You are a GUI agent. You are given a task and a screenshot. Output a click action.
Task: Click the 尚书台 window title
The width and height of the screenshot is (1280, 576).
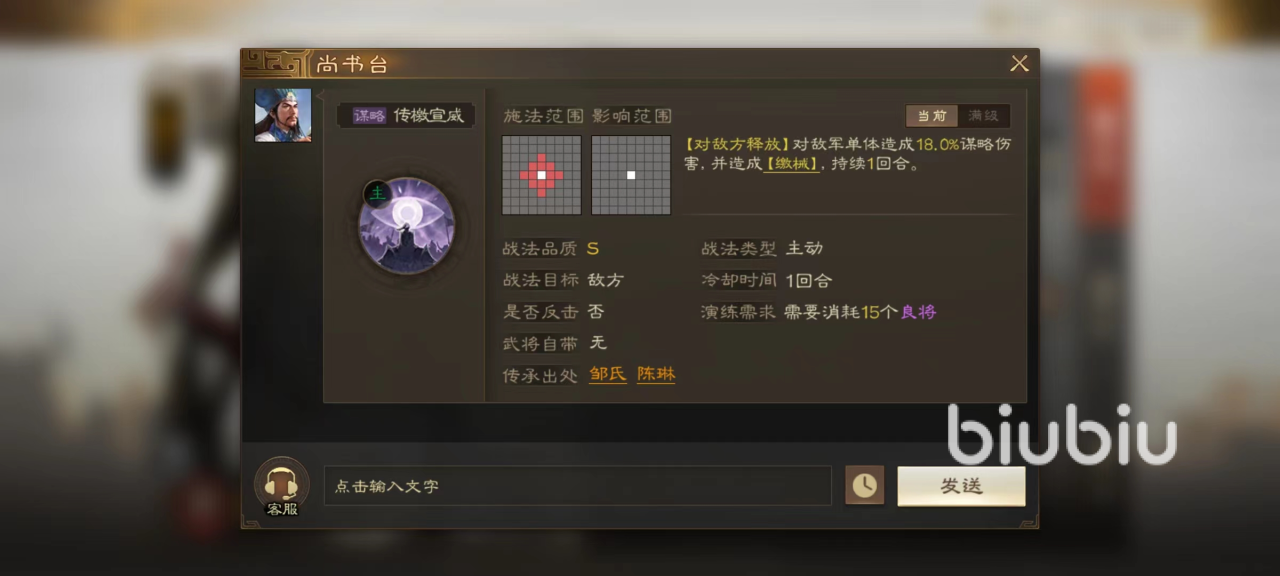click(x=352, y=65)
